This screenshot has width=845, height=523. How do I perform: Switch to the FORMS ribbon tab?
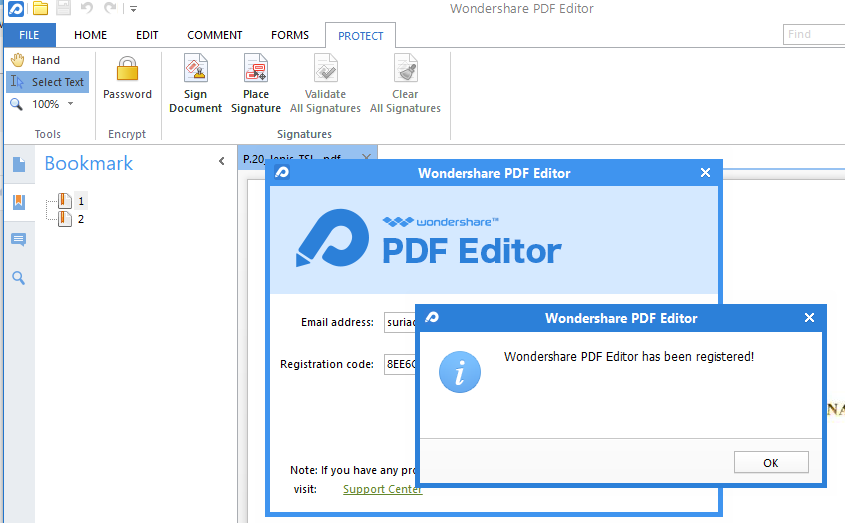[x=290, y=35]
